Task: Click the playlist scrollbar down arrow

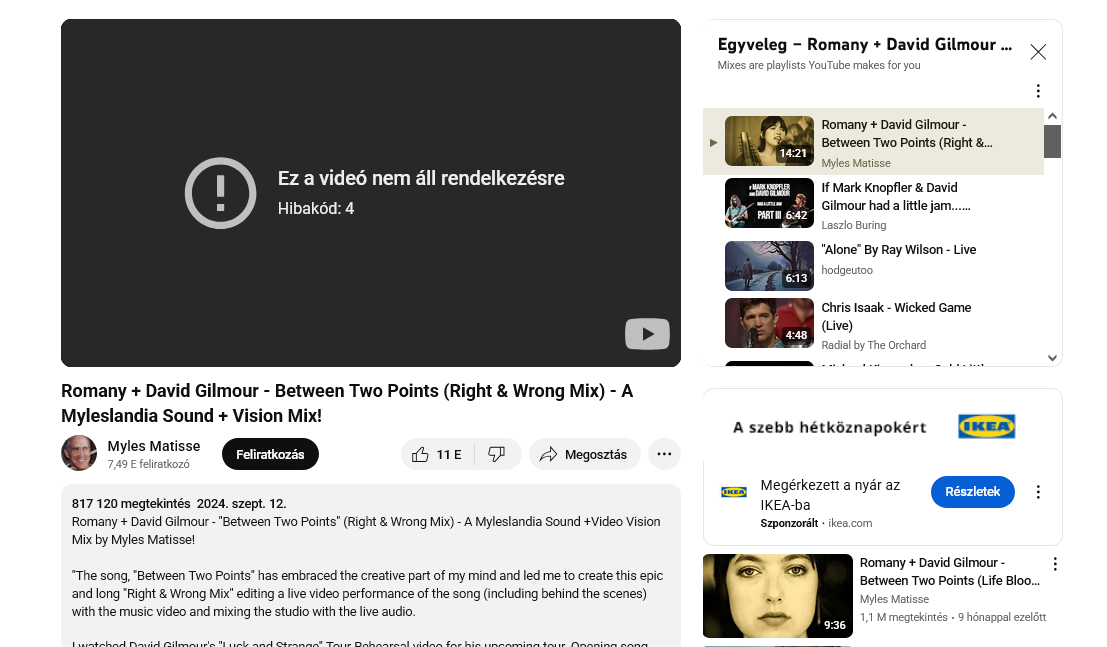Action: click(x=1052, y=358)
